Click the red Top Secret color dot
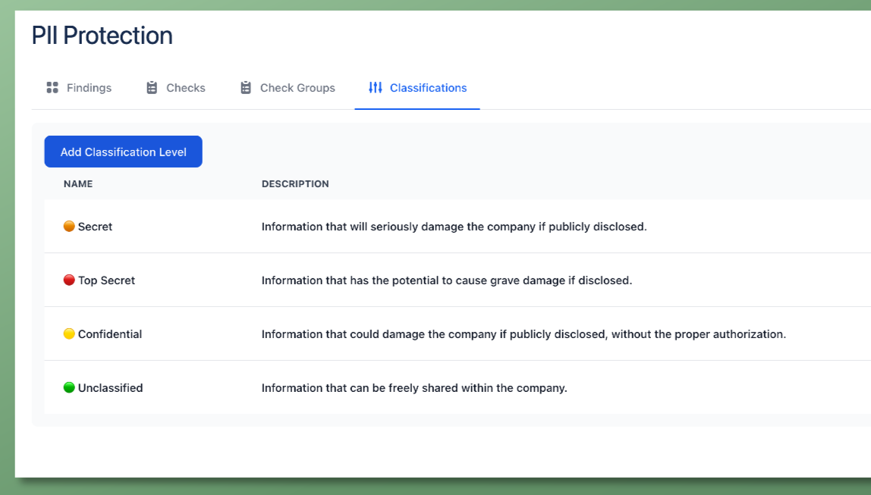 tap(69, 281)
